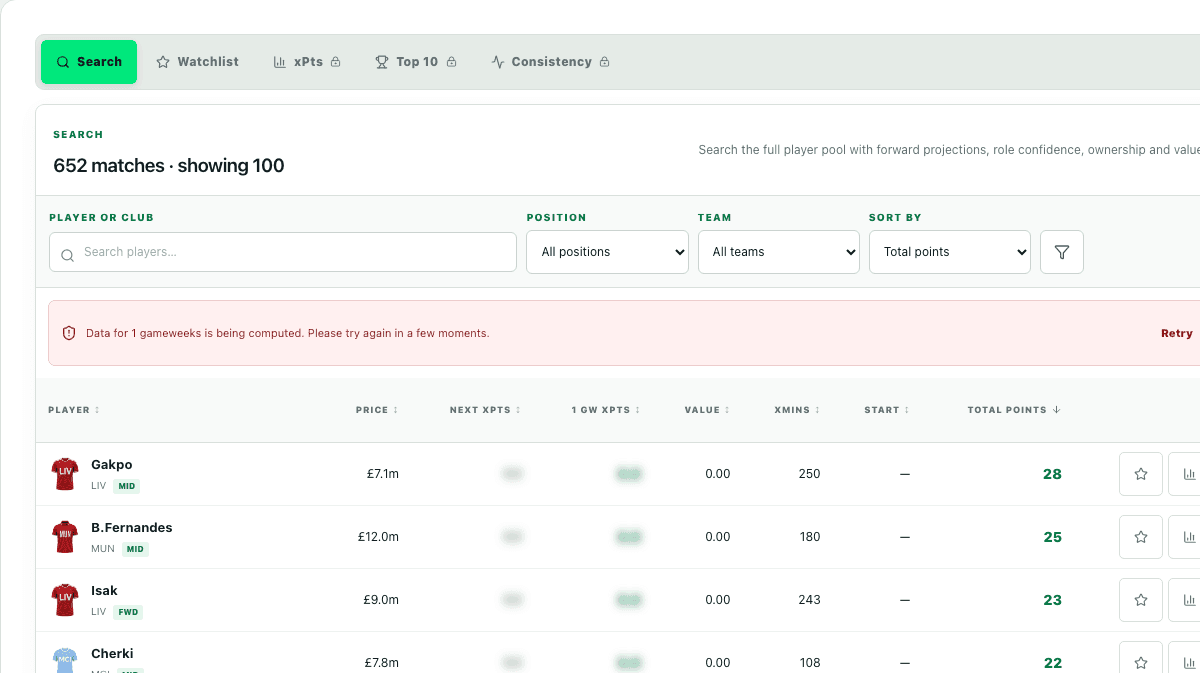Click the warning shield icon in alert
This screenshot has width=1200, height=673.
click(x=69, y=333)
